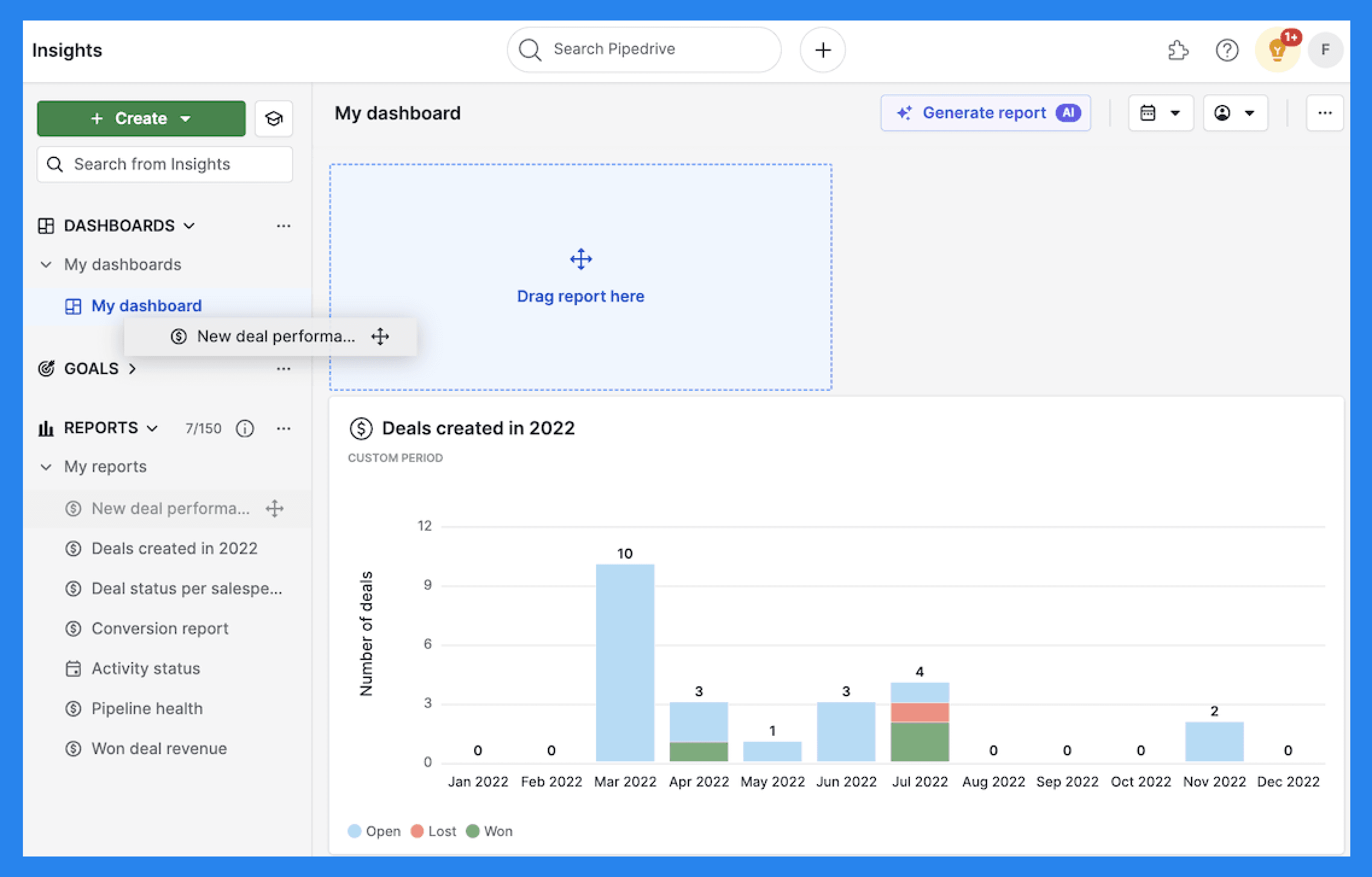1372x877 pixels.
Task: Click the My dashboard grid icon in sidebar
Action: [73, 306]
